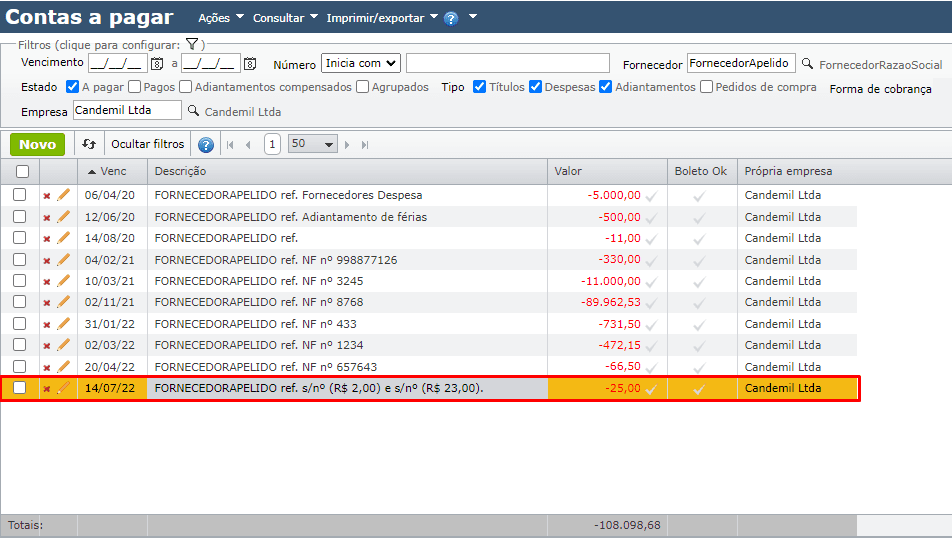Open help icon in top header
952x538 pixels.
point(451,18)
